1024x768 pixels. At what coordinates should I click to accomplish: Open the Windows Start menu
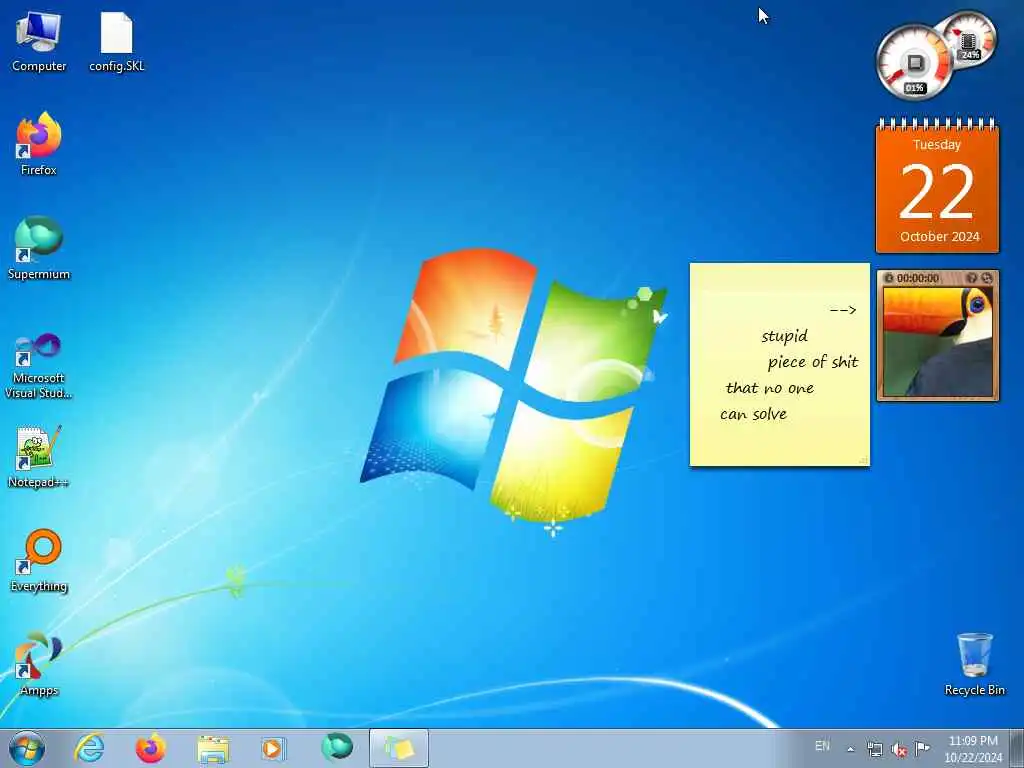(27, 748)
